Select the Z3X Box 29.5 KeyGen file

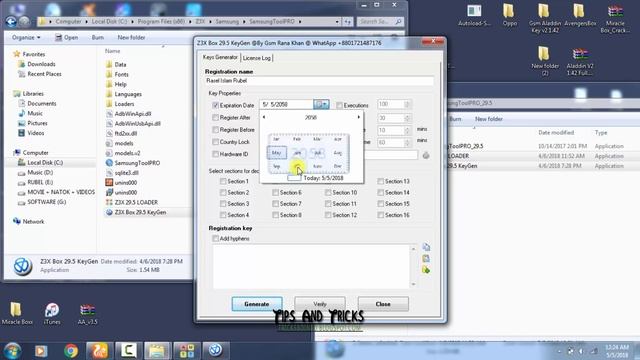(x=140, y=212)
